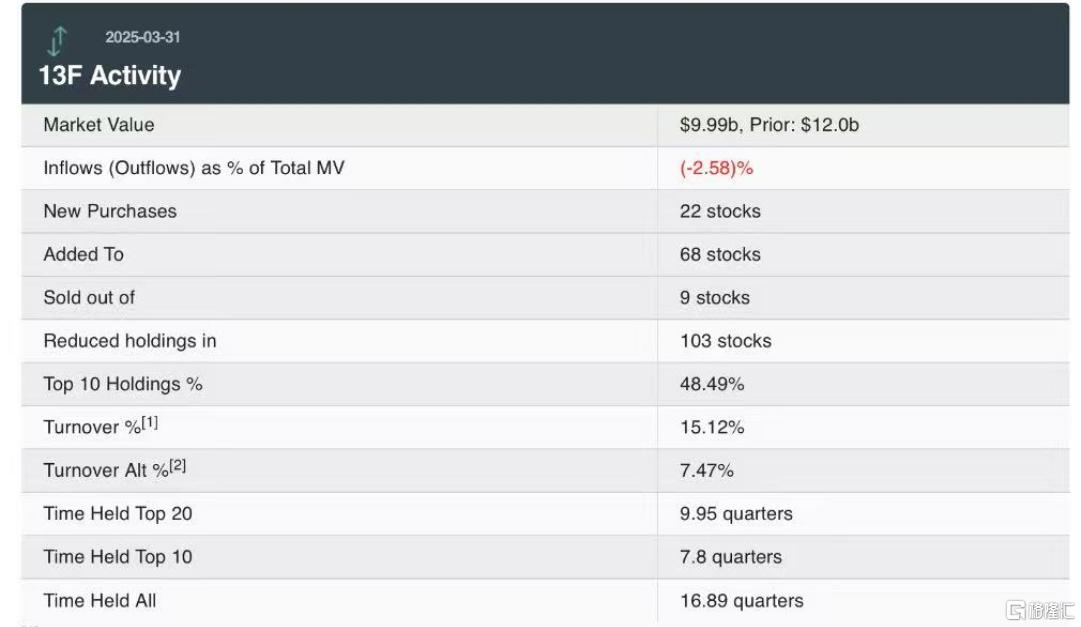
Task: Click the watermark logo in the corner
Action: (1039, 610)
